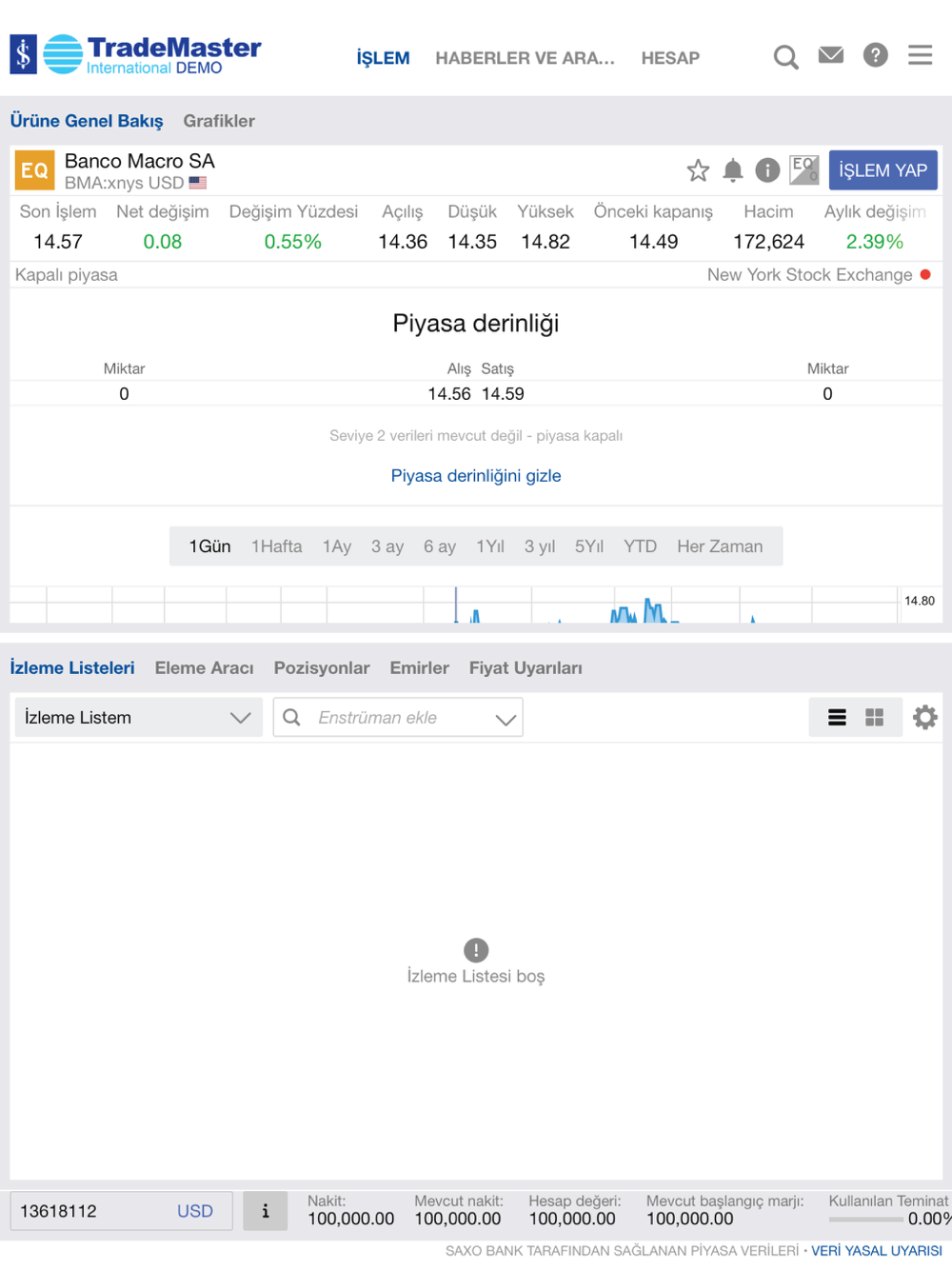952x1270 pixels.
Task: Click the price chart area
Action: [455, 605]
